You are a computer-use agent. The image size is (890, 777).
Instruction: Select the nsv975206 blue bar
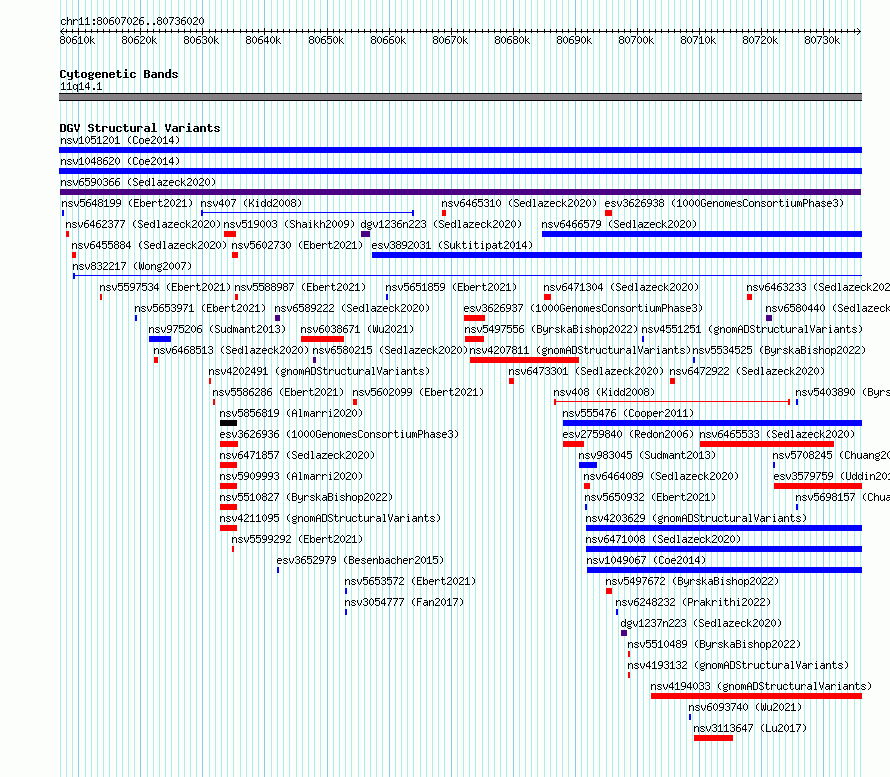click(160, 339)
